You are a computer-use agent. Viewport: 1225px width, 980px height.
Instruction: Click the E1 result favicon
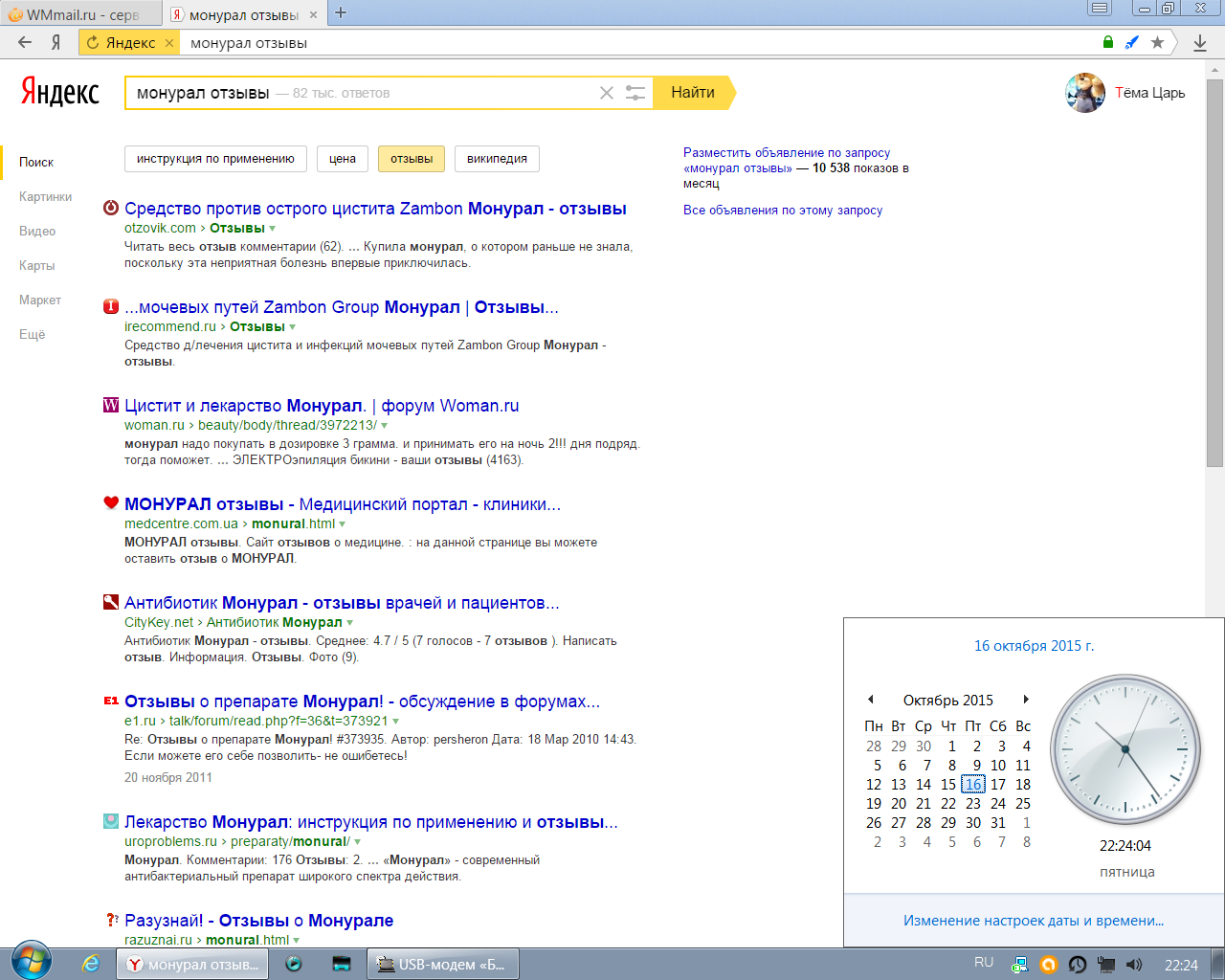[111, 701]
